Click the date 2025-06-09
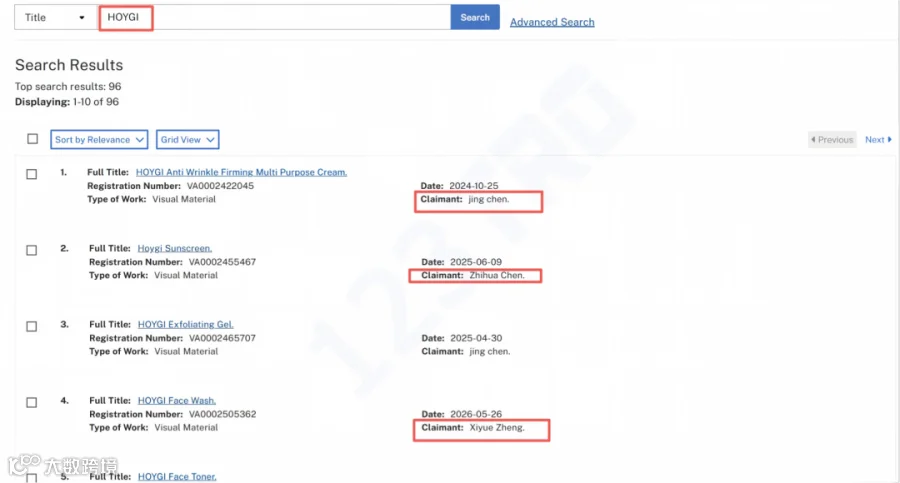This screenshot has width=900, height=483. (x=476, y=262)
